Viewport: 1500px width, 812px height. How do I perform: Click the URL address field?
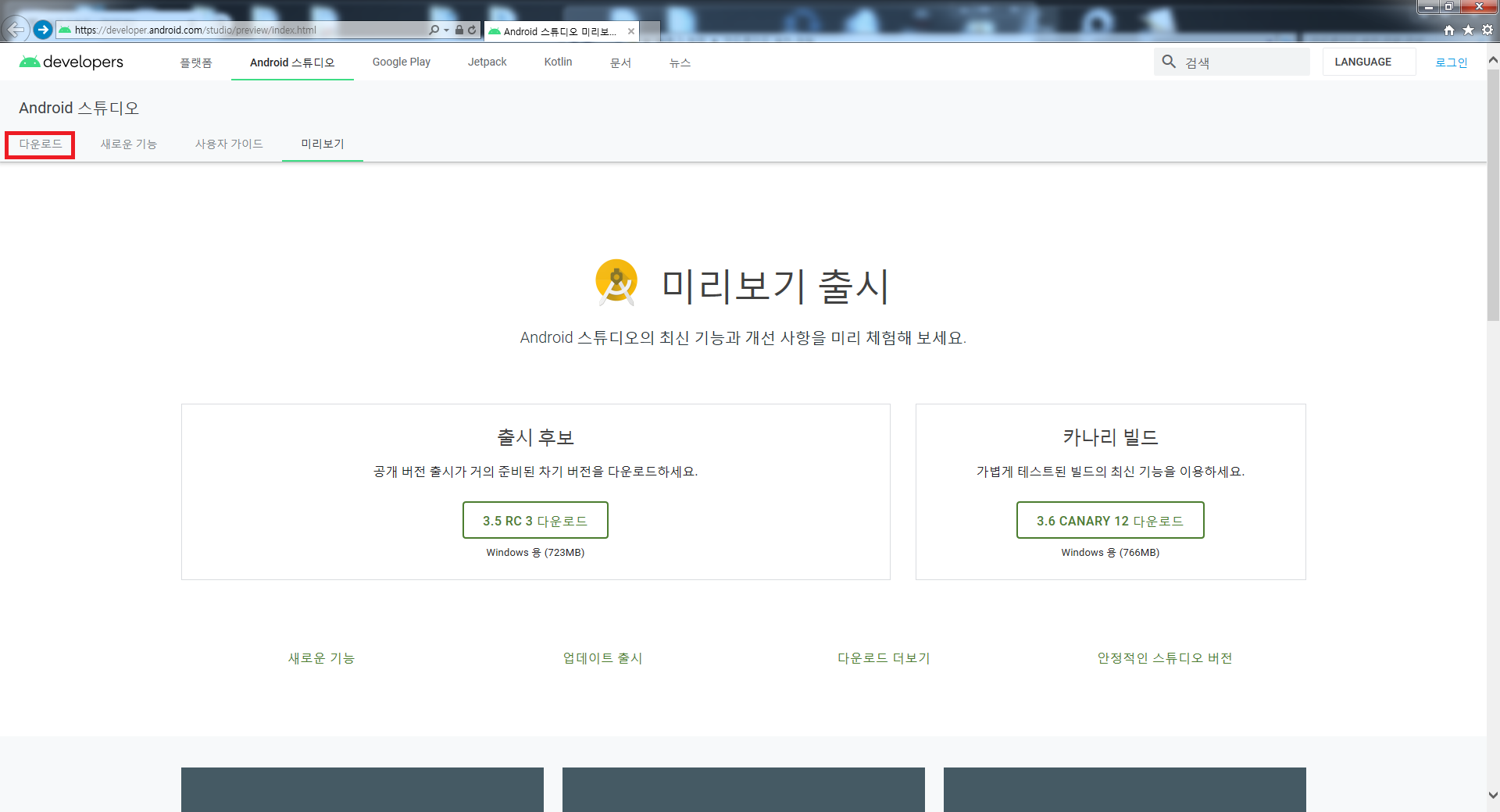[x=242, y=30]
